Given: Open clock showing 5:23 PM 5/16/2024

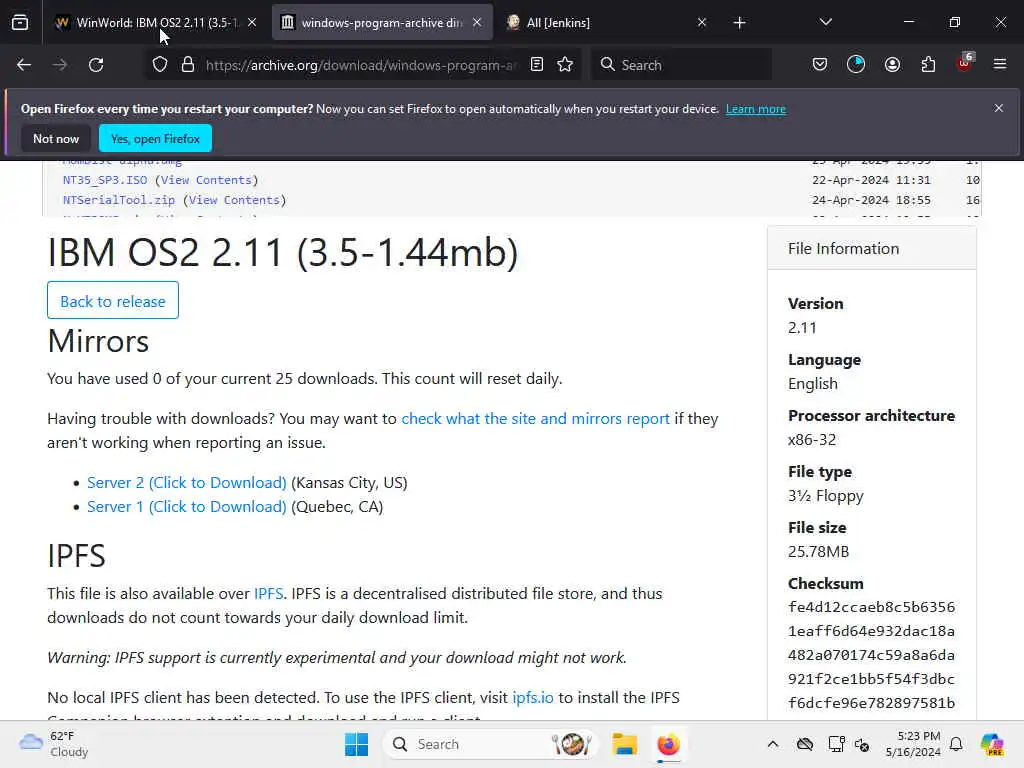Looking at the screenshot, I should pyautogui.click(x=913, y=744).
